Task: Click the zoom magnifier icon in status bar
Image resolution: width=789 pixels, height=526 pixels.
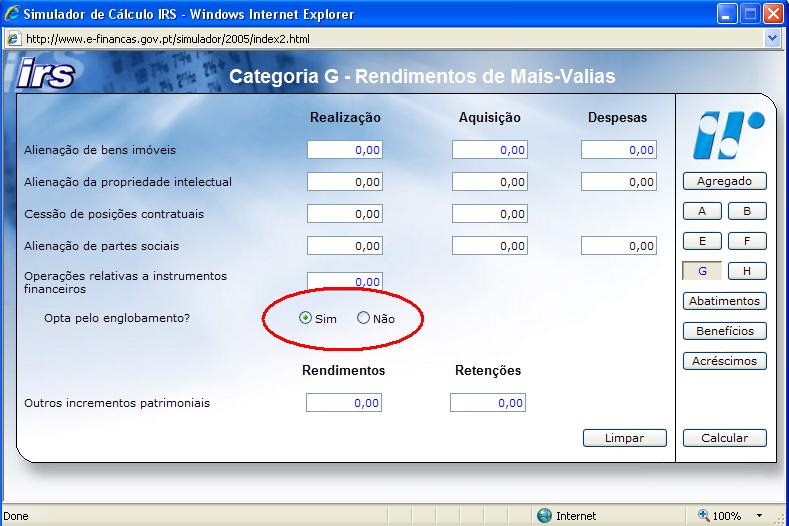Action: 703,515
